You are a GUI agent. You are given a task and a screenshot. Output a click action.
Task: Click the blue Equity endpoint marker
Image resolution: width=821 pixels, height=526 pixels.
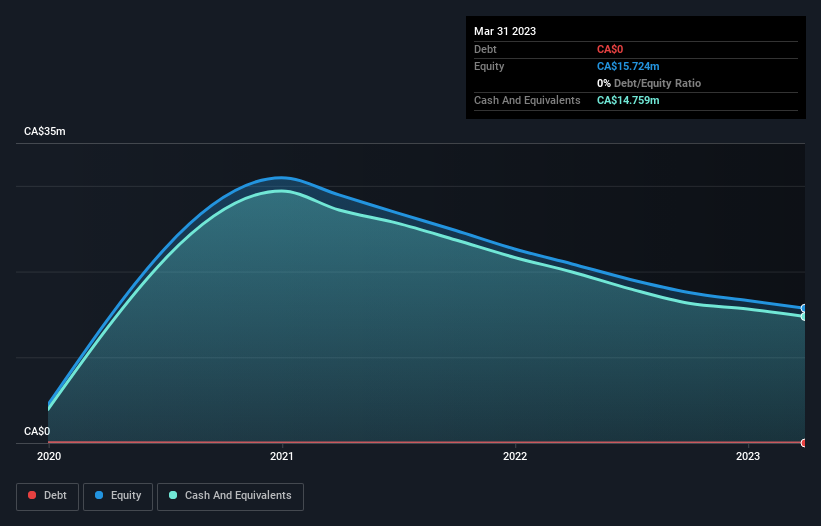[804, 308]
